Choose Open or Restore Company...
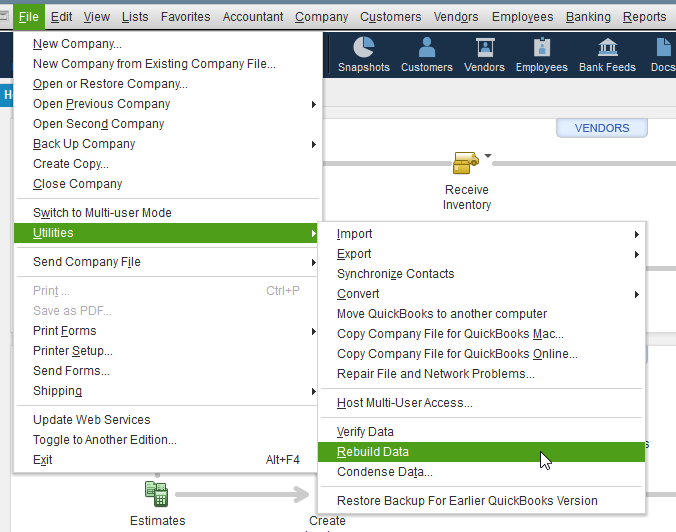This screenshot has width=676, height=532. pos(166,84)
